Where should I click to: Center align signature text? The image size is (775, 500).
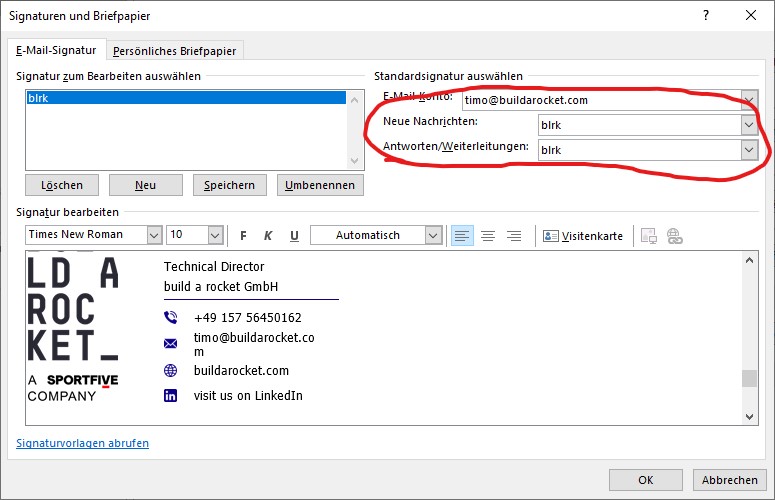tap(488, 236)
